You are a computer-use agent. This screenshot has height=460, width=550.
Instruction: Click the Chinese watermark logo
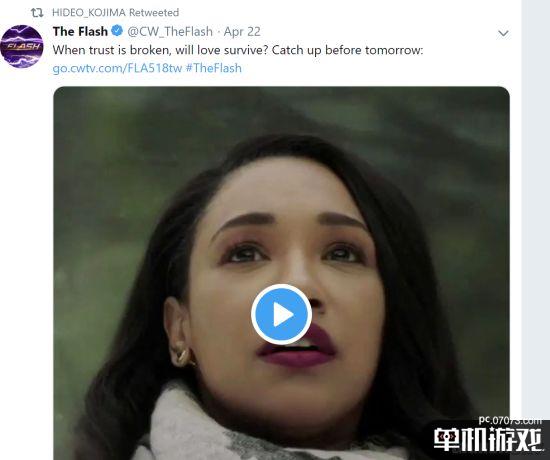(x=488, y=439)
